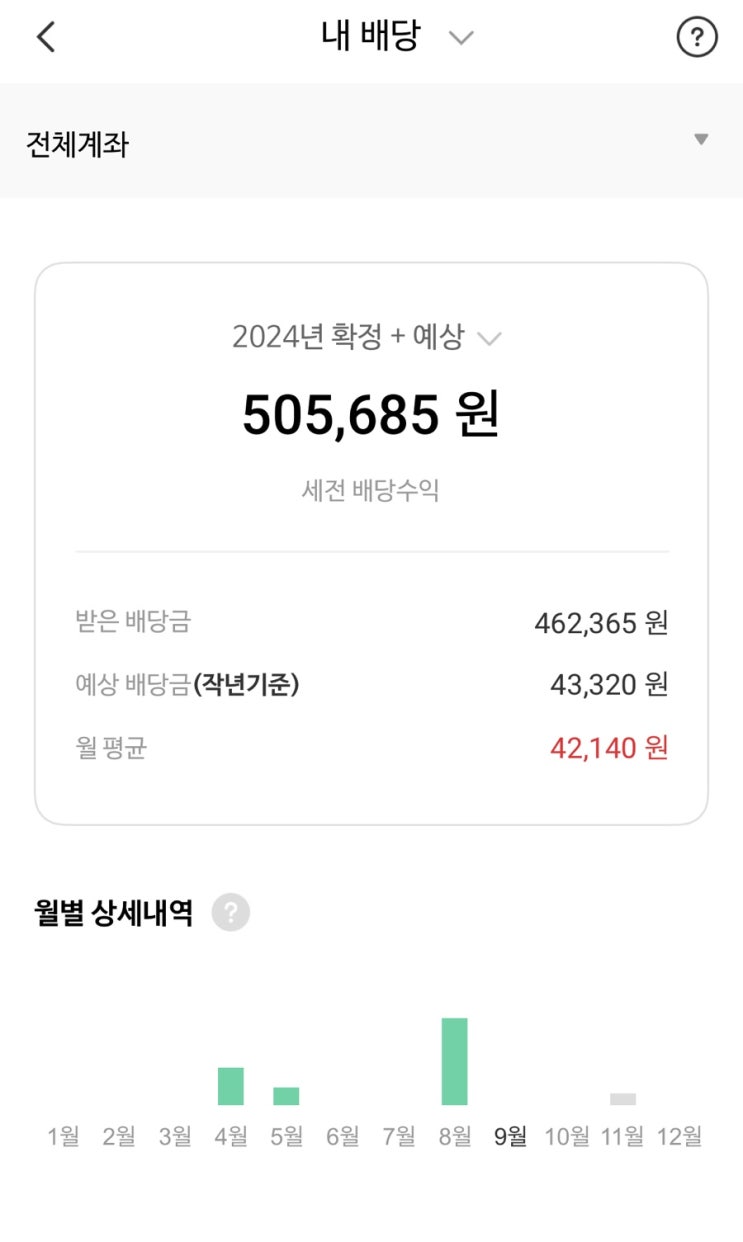Image resolution: width=743 pixels, height=1242 pixels.
Task: Tap the 받은 배당금 amount row
Action: click(x=372, y=623)
